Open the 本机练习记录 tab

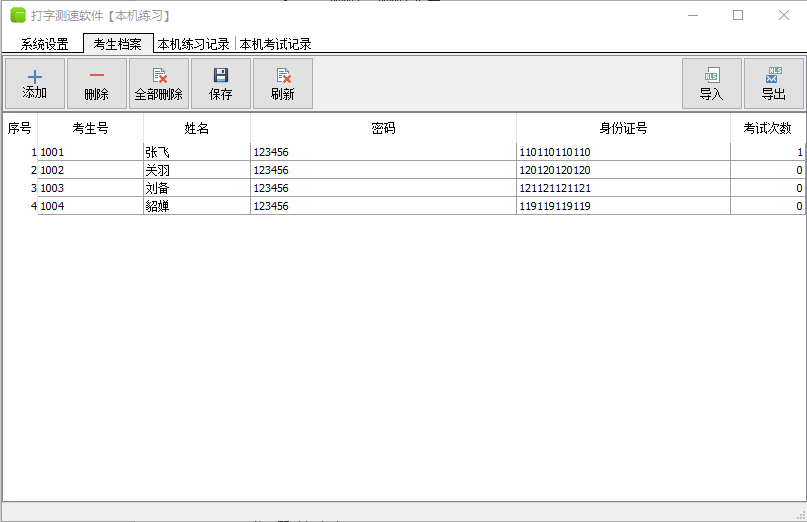coord(194,44)
